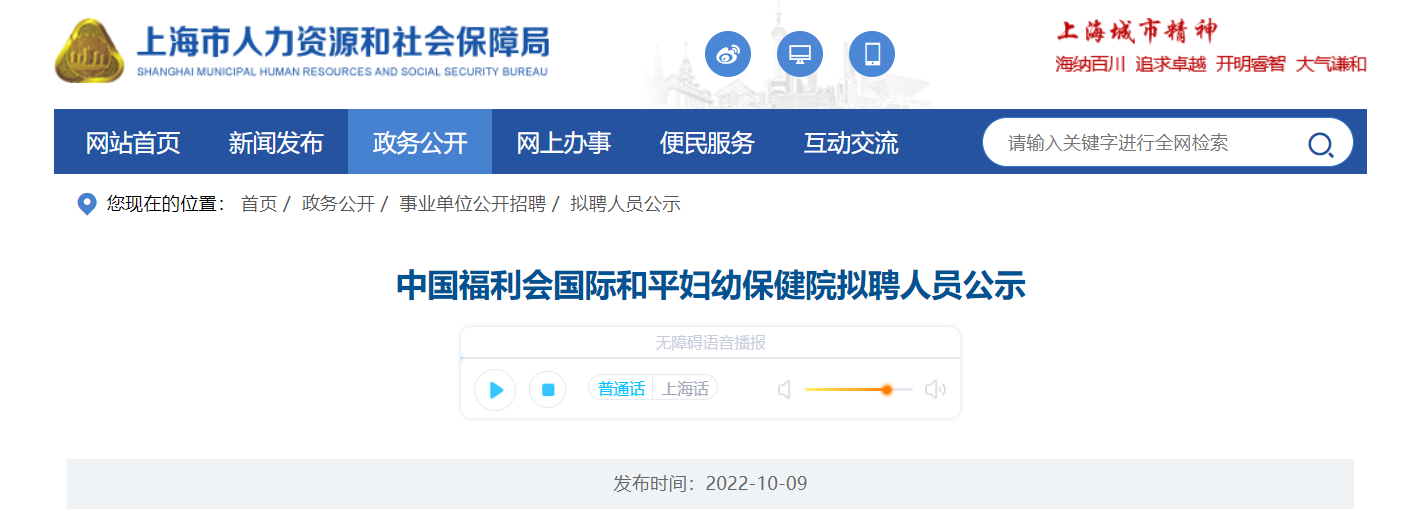Click the 上海城市精神 slogan banner
Image resolution: width=1410 pixels, height=526 pixels.
click(1210, 48)
